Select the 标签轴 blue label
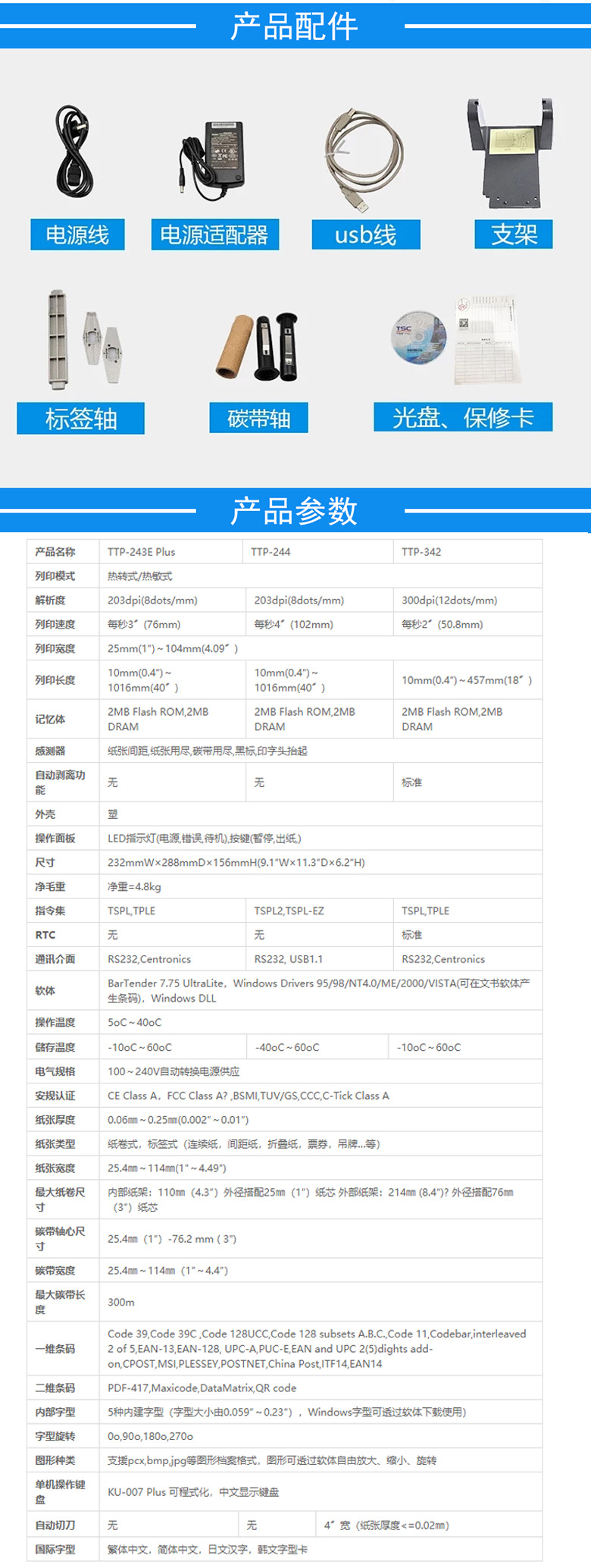 (80, 419)
